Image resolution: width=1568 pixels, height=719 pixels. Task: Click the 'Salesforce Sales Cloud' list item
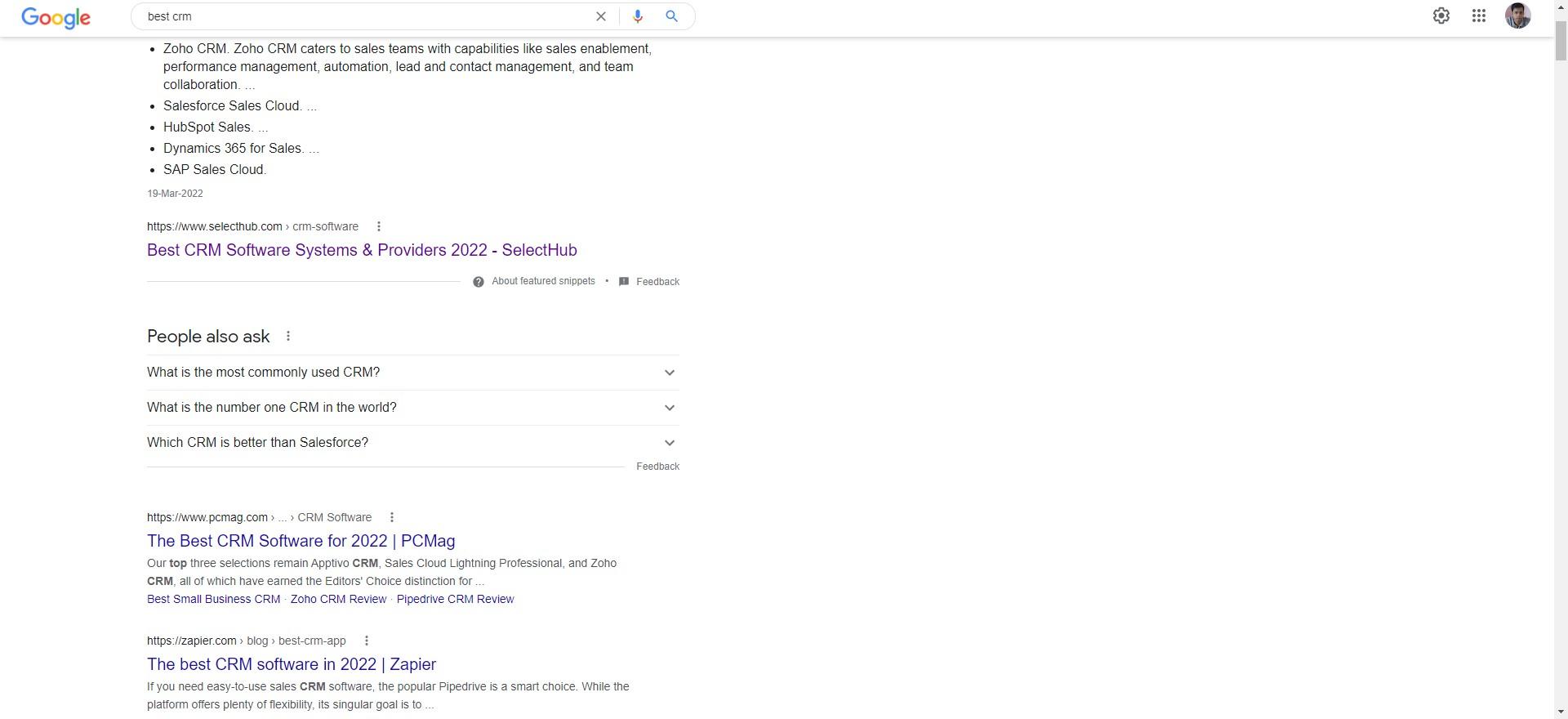click(239, 106)
